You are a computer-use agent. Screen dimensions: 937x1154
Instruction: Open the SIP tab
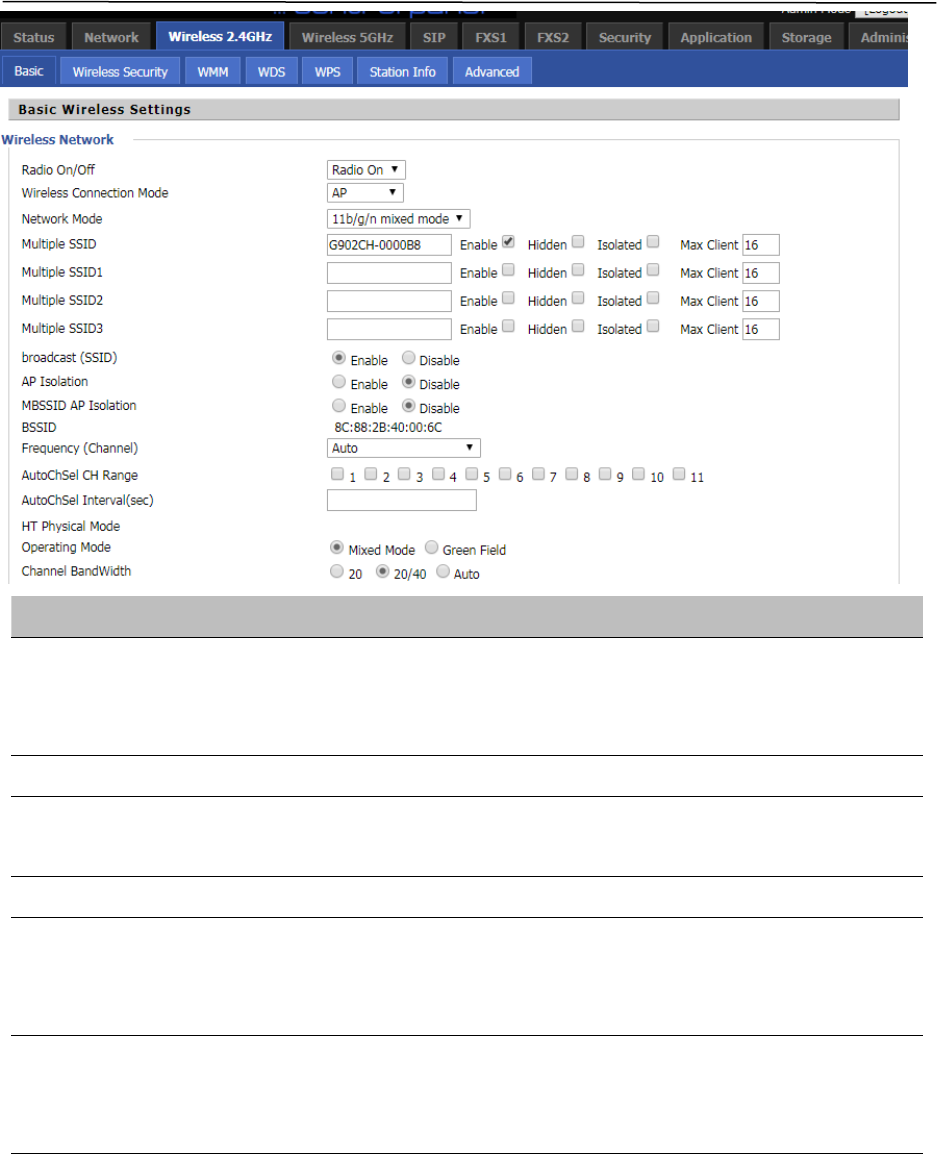pos(434,37)
